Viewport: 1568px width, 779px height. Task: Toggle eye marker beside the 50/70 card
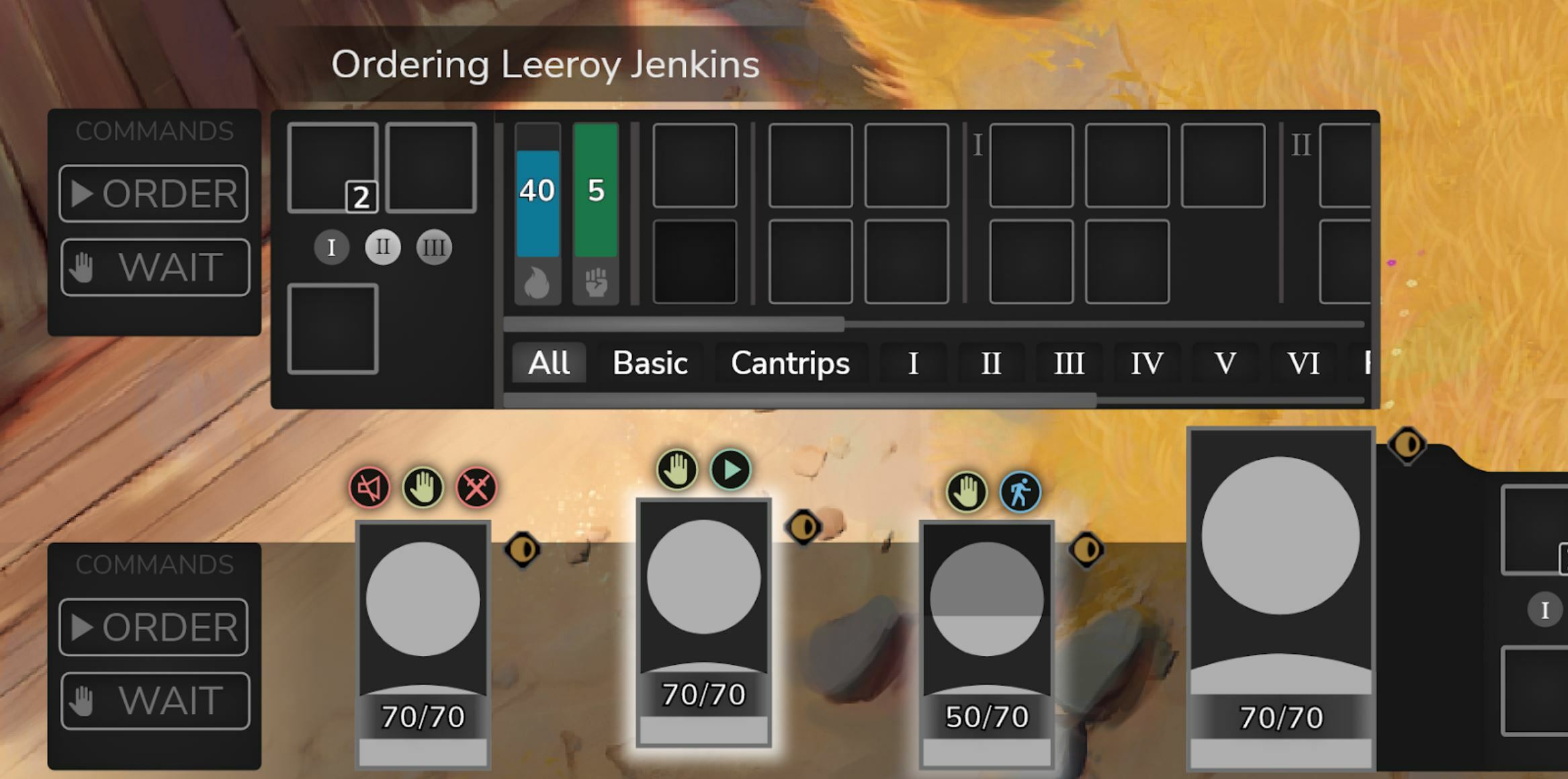click(1086, 550)
